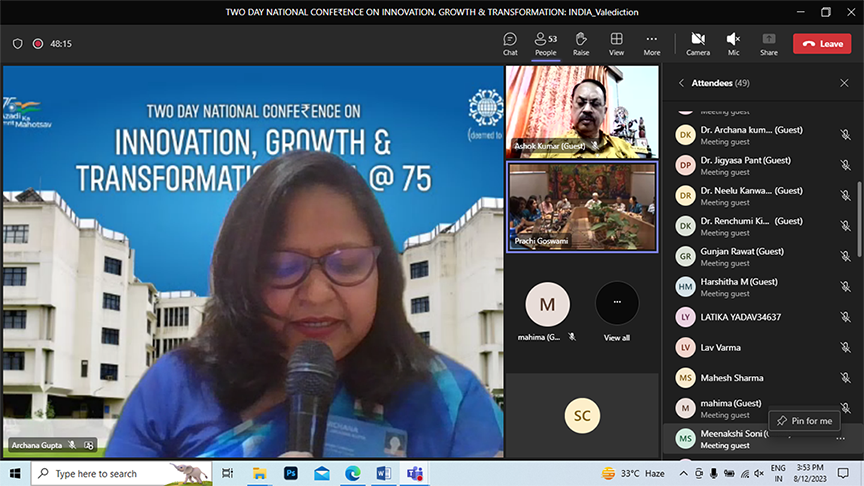Open Photoshop from the taskbar

point(291,473)
